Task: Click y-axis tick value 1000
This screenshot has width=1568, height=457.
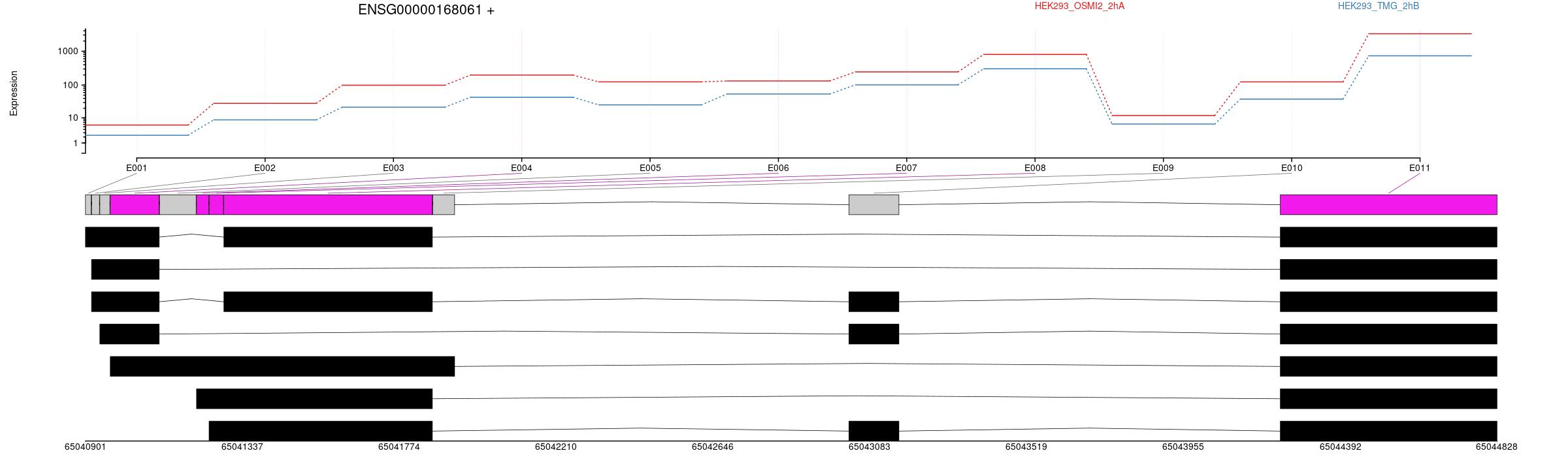Action: point(69,52)
